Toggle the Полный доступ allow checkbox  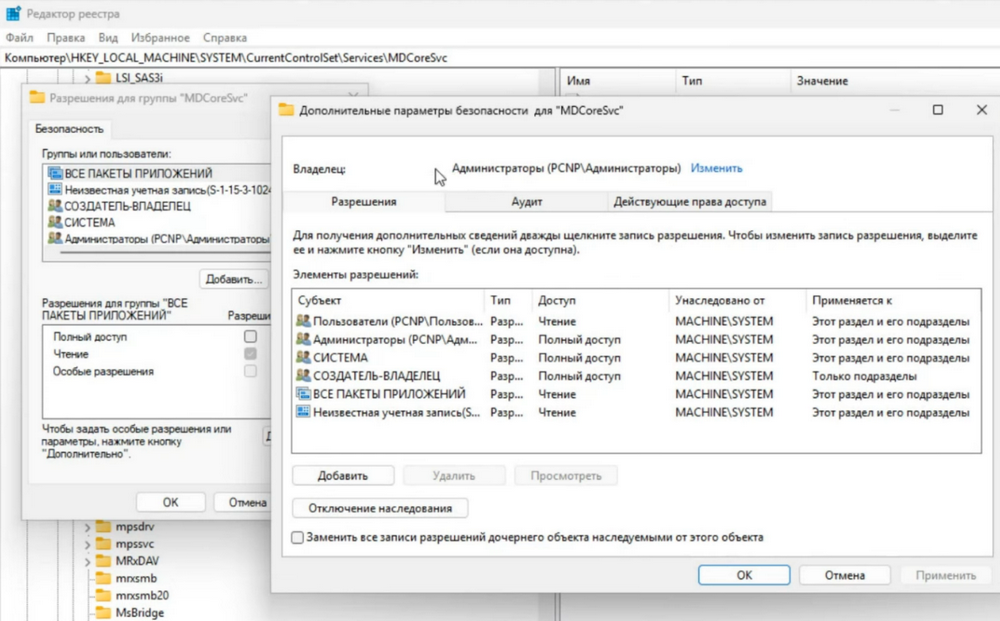click(x=250, y=337)
